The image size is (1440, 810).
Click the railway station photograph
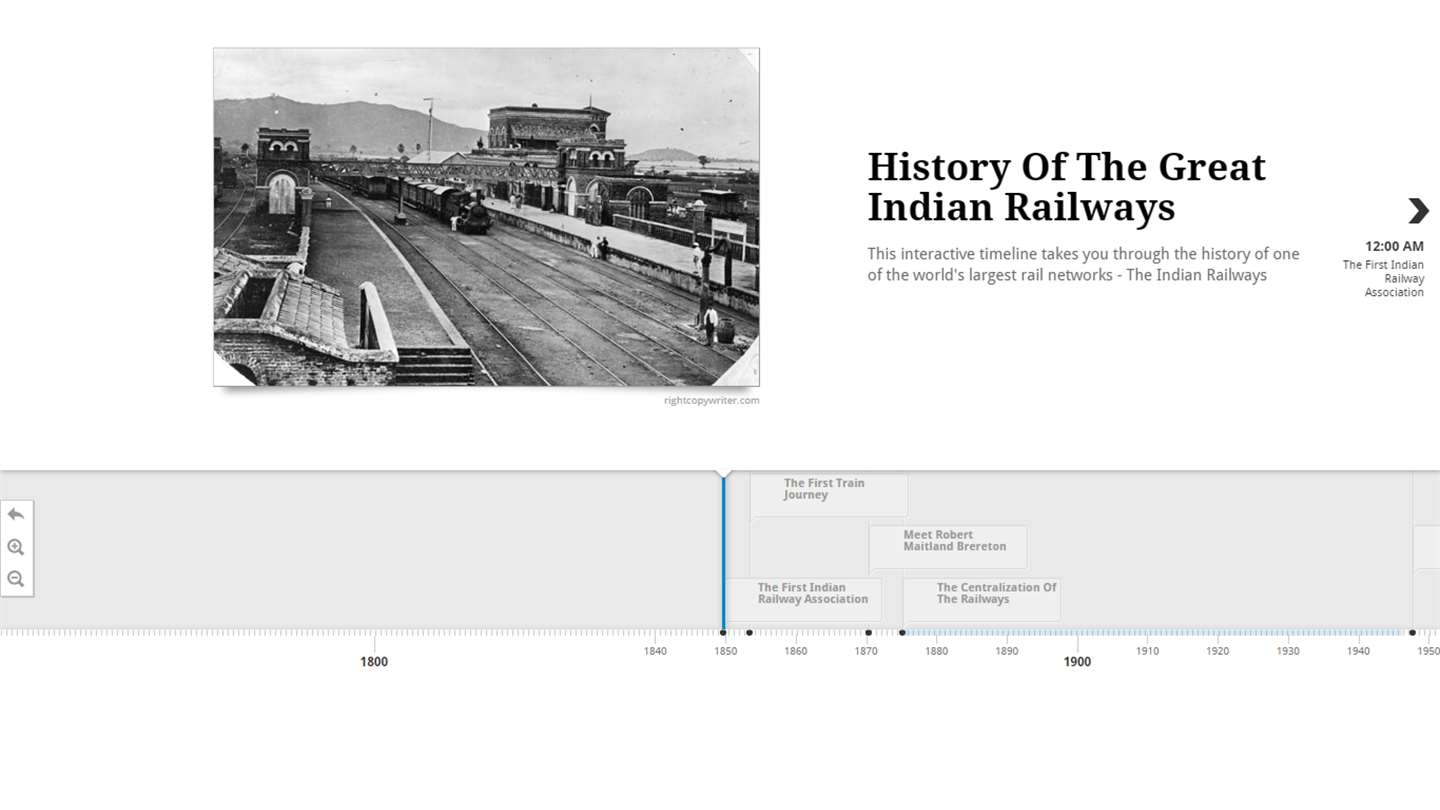click(486, 217)
